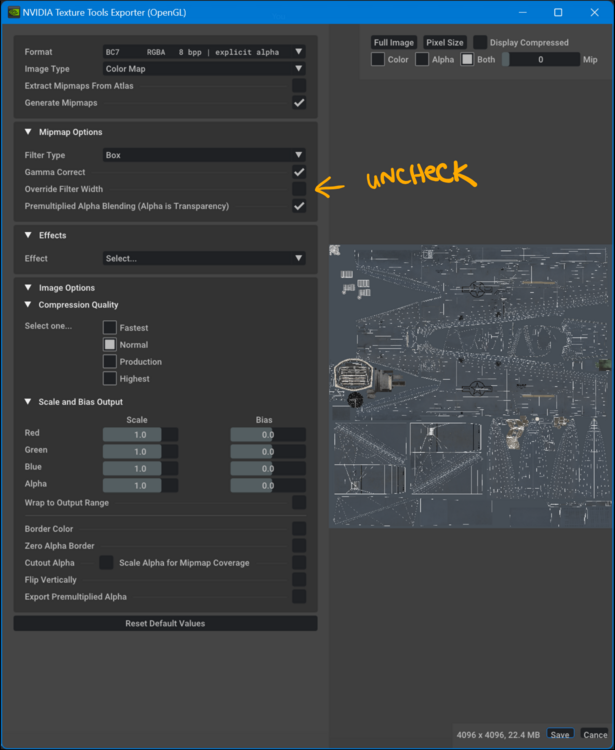Select the Alpha channel view option

422,59
